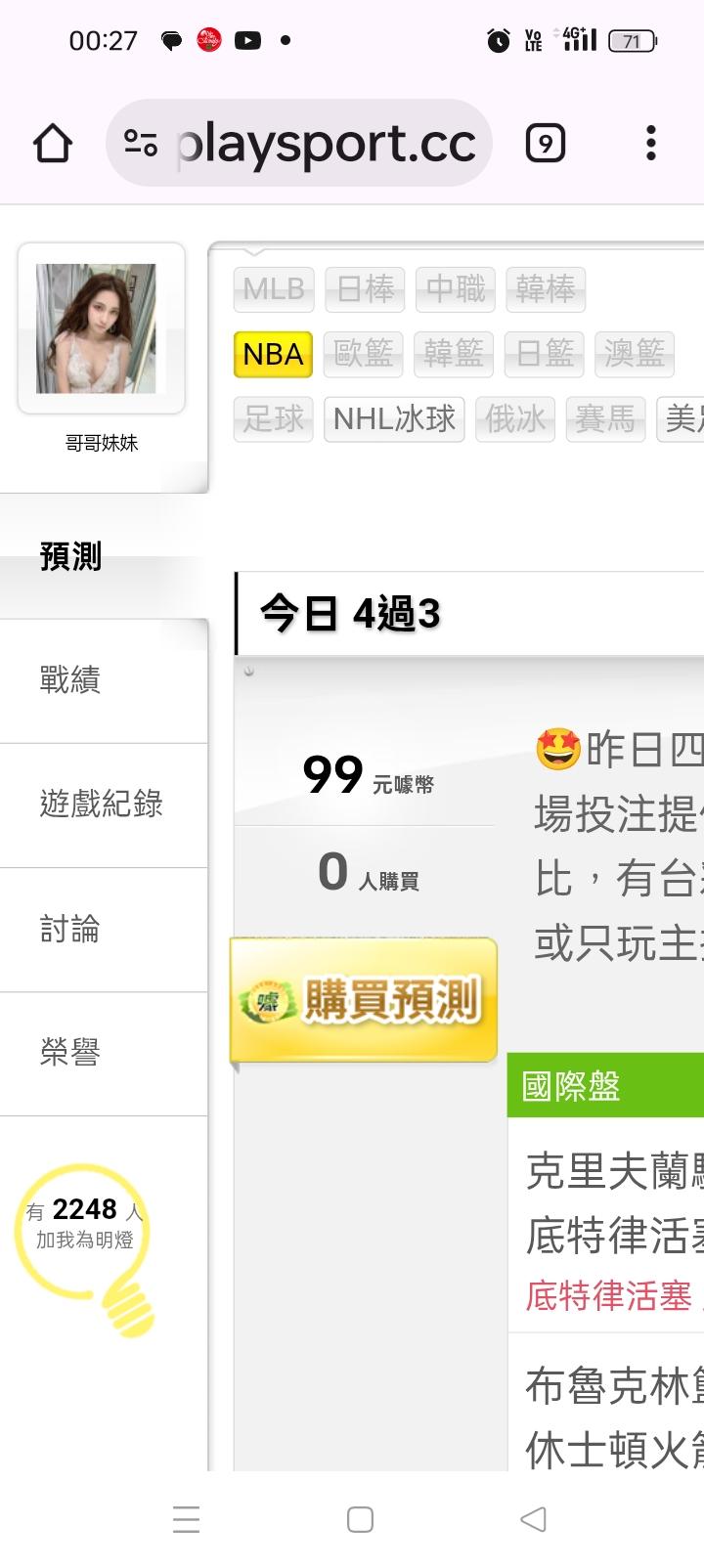
Task: Open the 戰績 sidebar menu item
Action: 104,680
